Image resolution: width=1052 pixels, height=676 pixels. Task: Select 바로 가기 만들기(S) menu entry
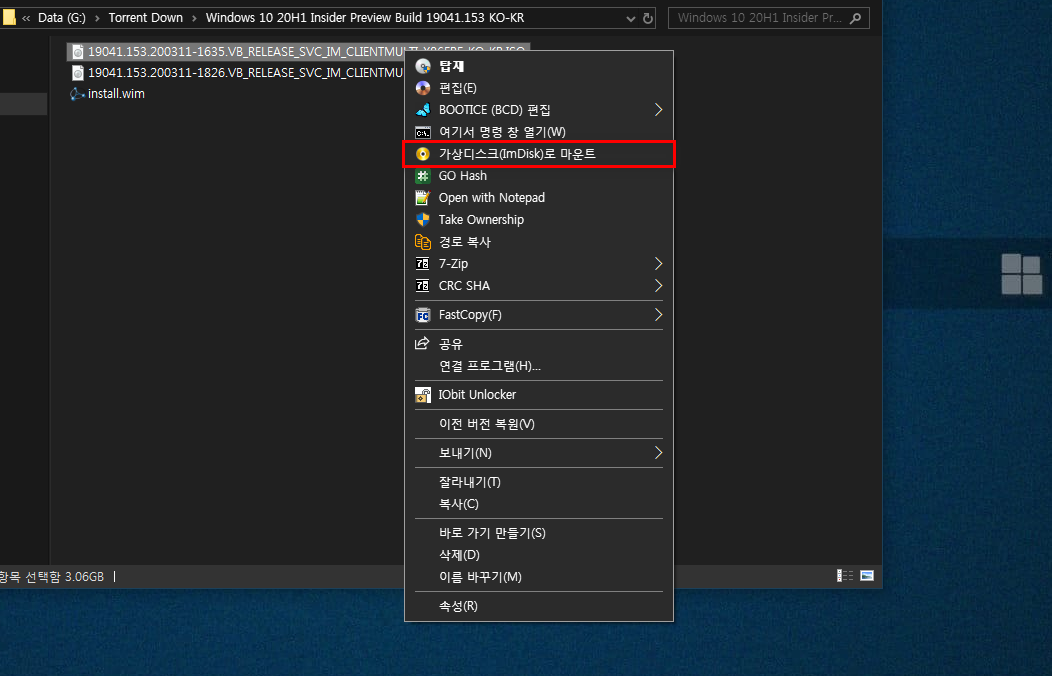click(539, 533)
